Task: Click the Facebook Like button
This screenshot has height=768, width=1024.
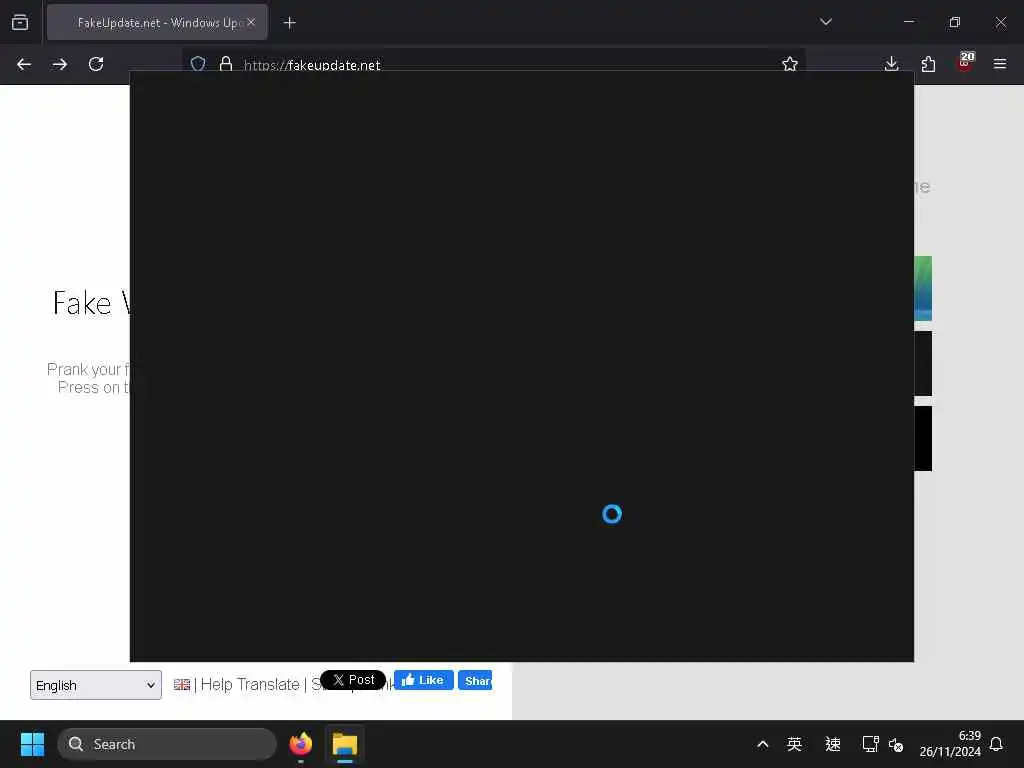Action: point(424,680)
